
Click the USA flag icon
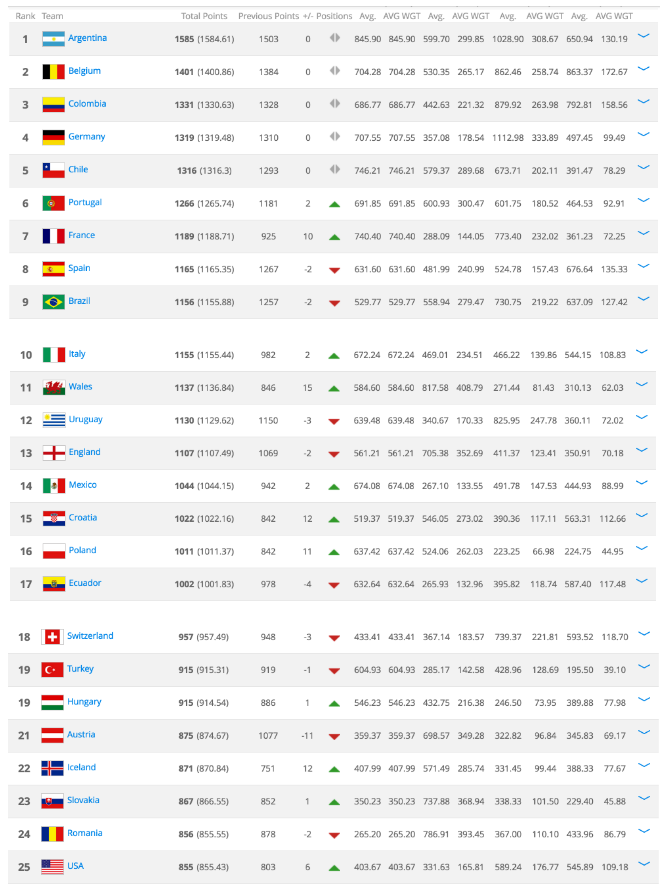point(53,867)
